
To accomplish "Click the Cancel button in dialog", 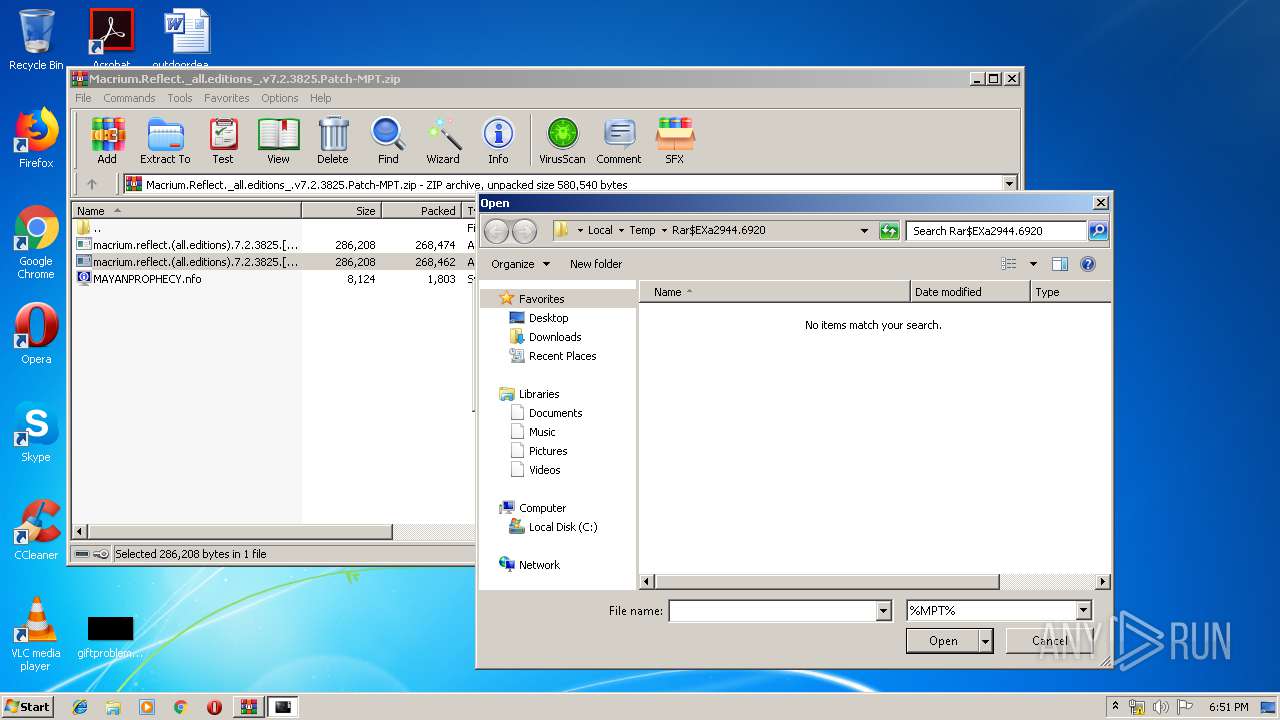I will coord(1049,641).
